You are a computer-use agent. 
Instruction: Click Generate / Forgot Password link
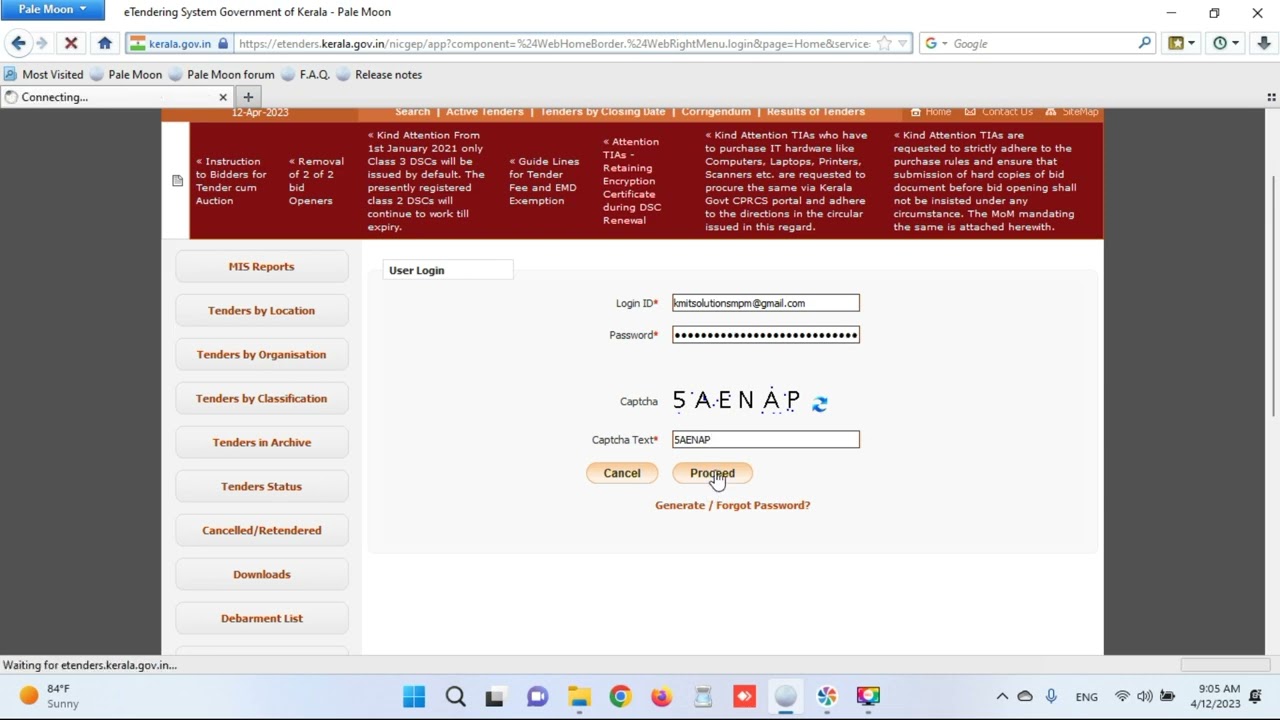click(x=732, y=505)
